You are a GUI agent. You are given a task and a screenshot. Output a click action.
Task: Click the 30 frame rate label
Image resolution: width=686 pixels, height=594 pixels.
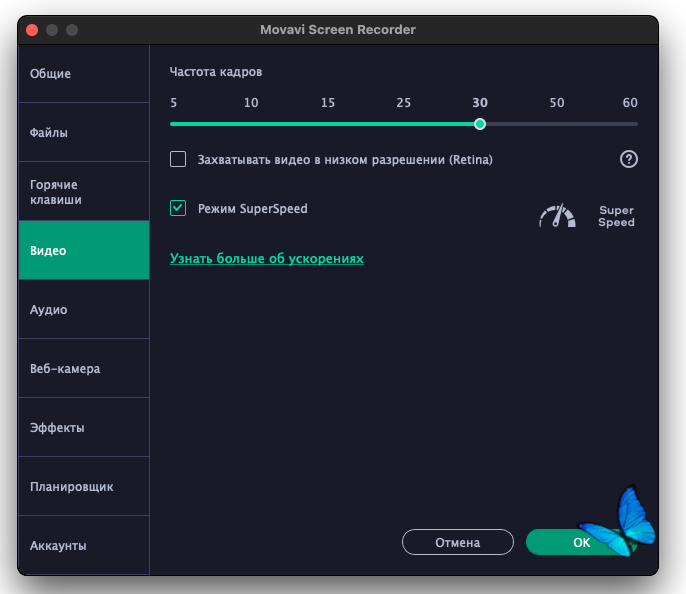coord(480,103)
